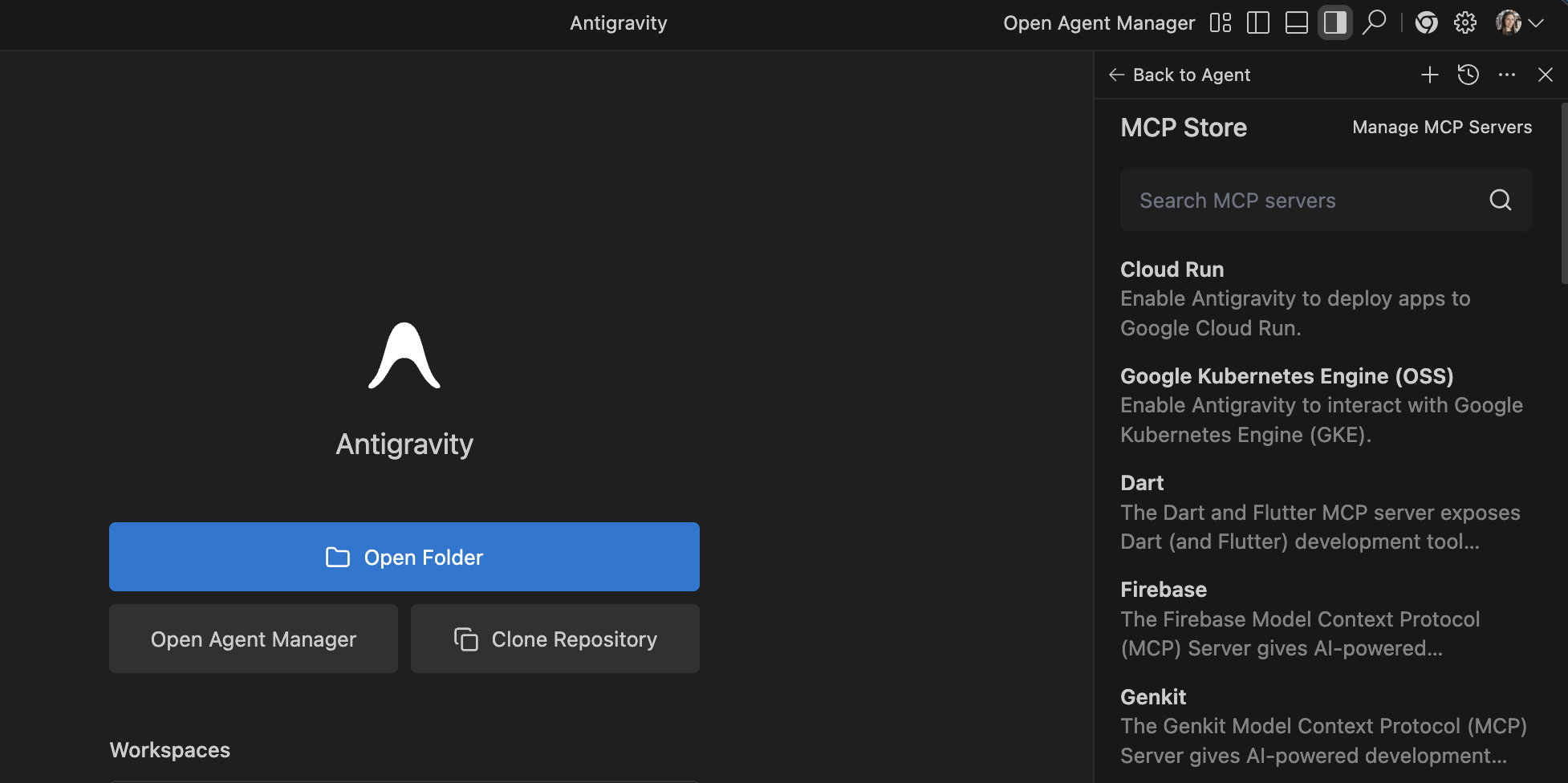Start a new conversation with plus icon
Image resolution: width=1568 pixels, height=783 pixels.
point(1430,75)
